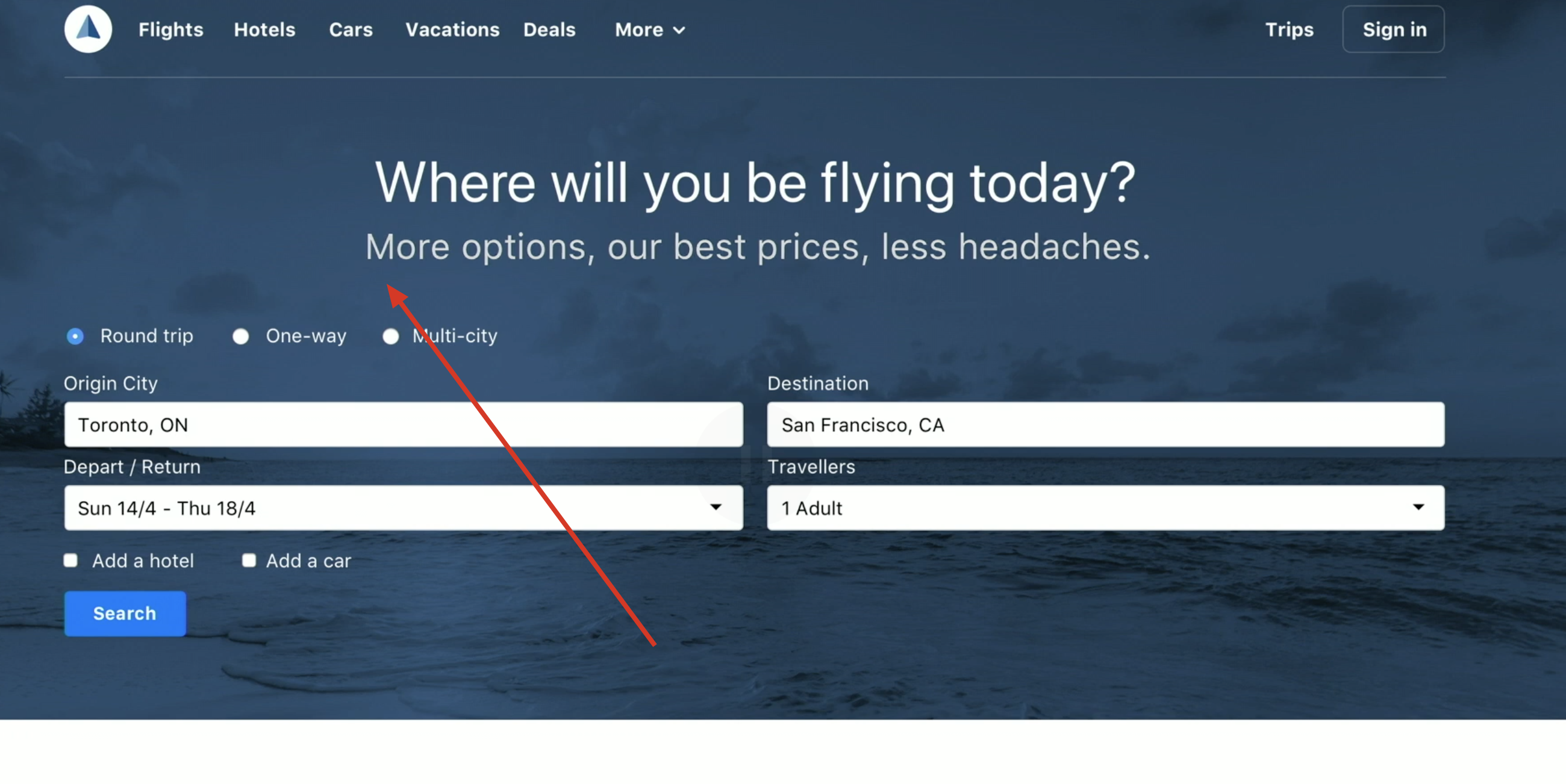The width and height of the screenshot is (1566, 784).
Task: Open the Trips link
Action: (1290, 30)
